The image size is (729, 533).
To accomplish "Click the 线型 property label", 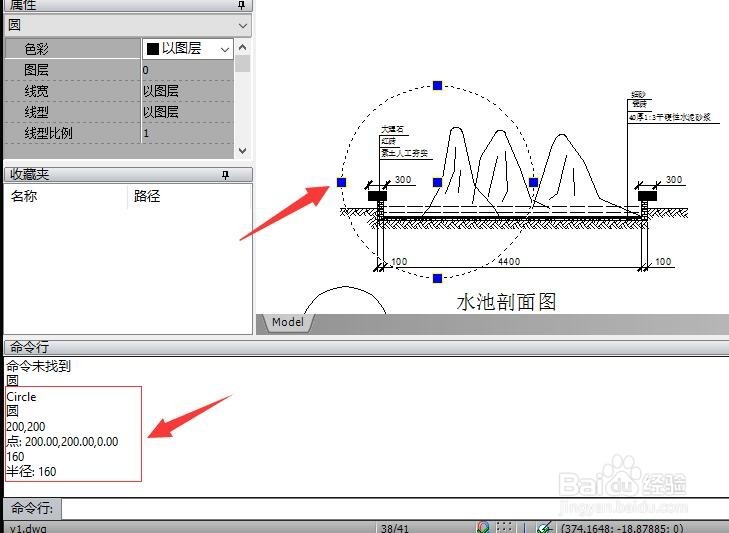I will click(37, 112).
